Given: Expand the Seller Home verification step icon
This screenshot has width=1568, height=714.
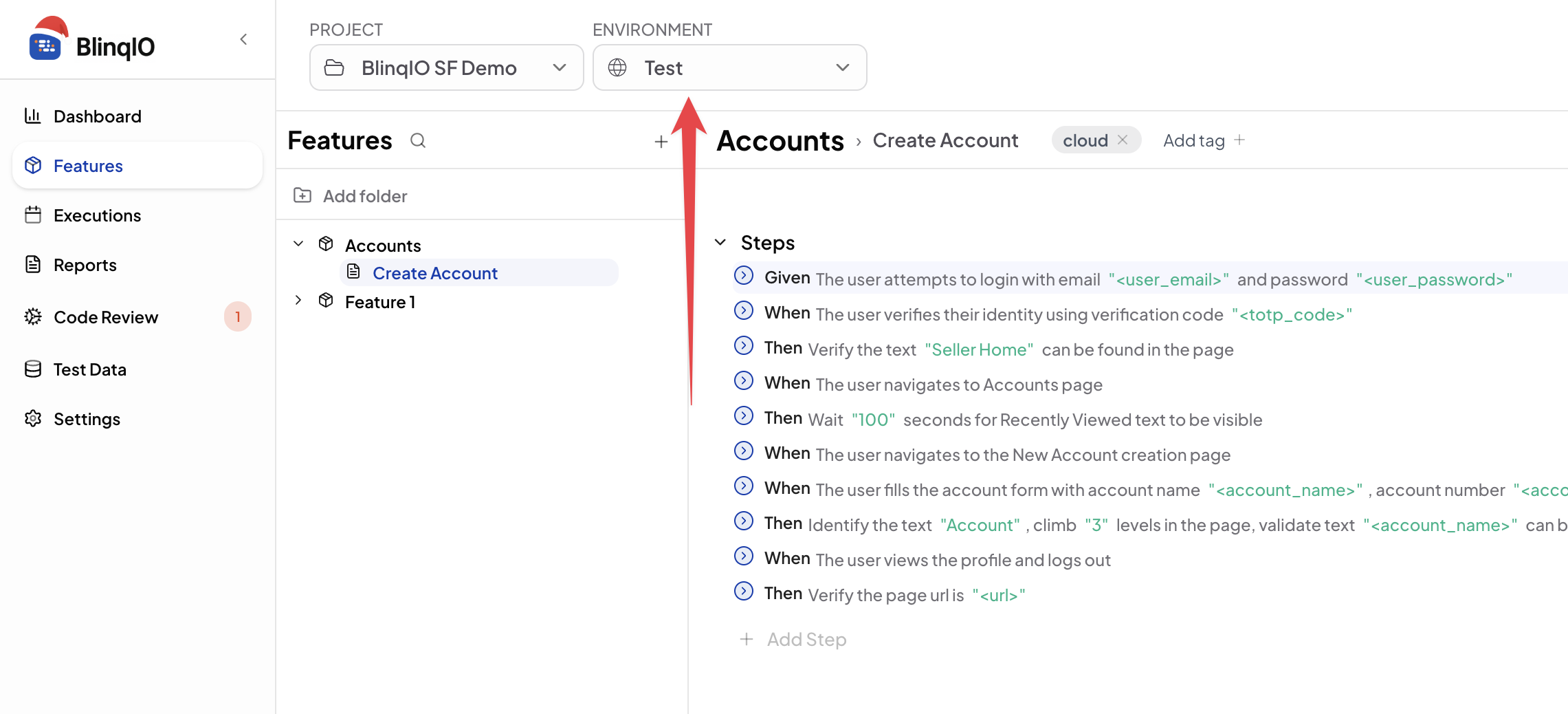Looking at the screenshot, I should click(744, 346).
